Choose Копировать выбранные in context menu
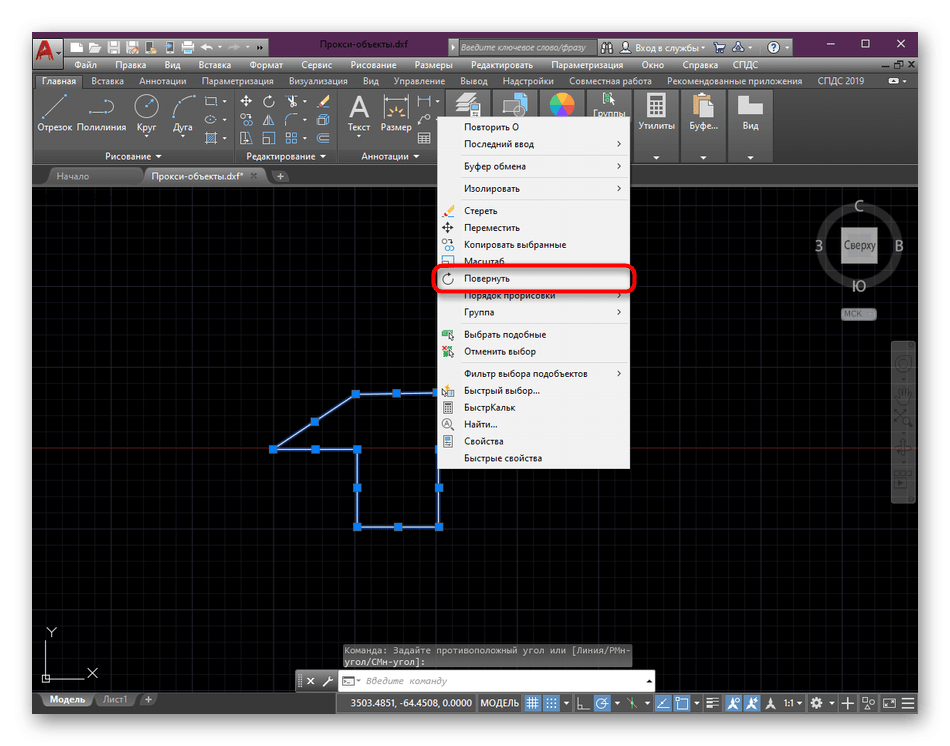 pyautogui.click(x=533, y=245)
